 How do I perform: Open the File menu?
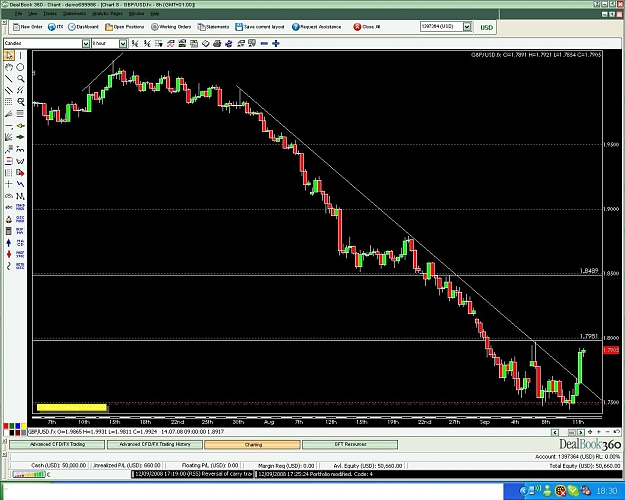pyautogui.click(x=18, y=14)
